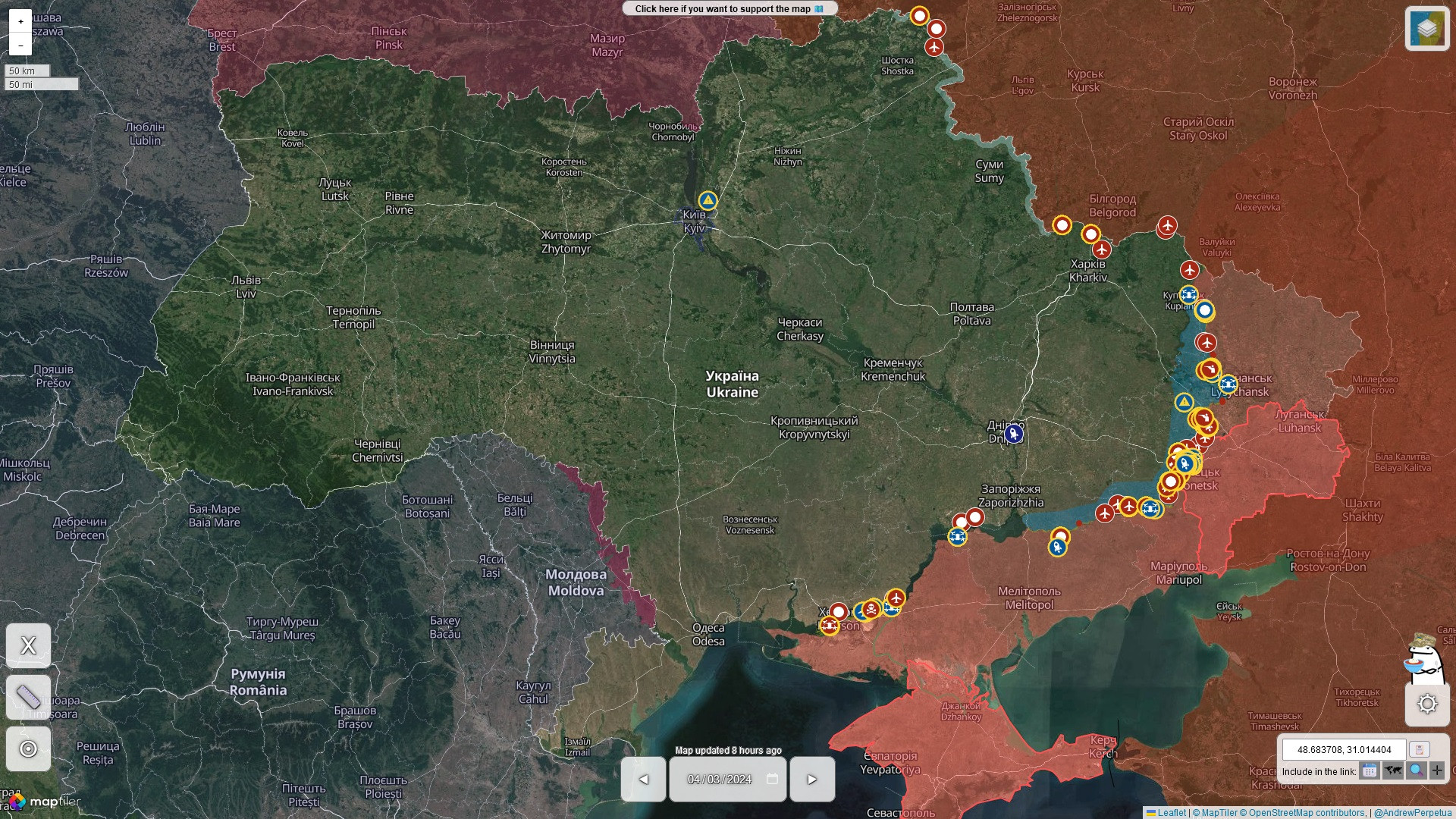1456x819 pixels.
Task: Go to previous day with left arrow
Action: click(643, 779)
